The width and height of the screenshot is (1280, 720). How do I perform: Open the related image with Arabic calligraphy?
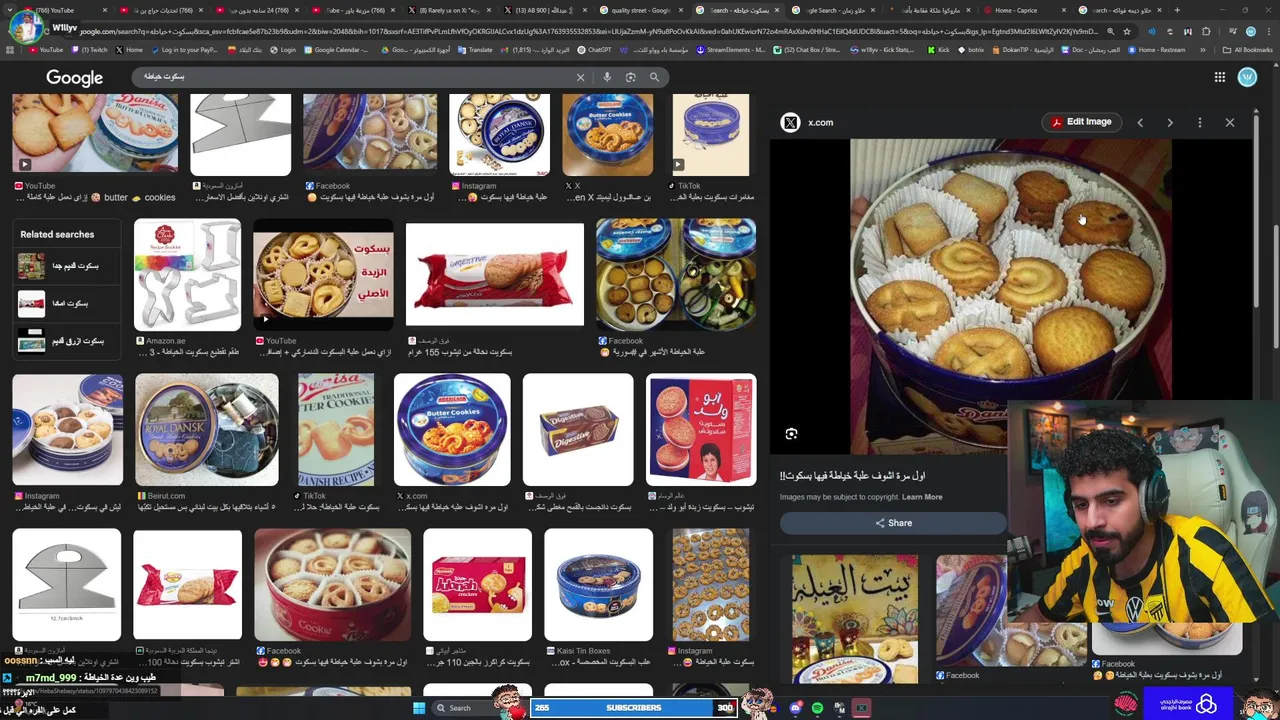(855, 619)
